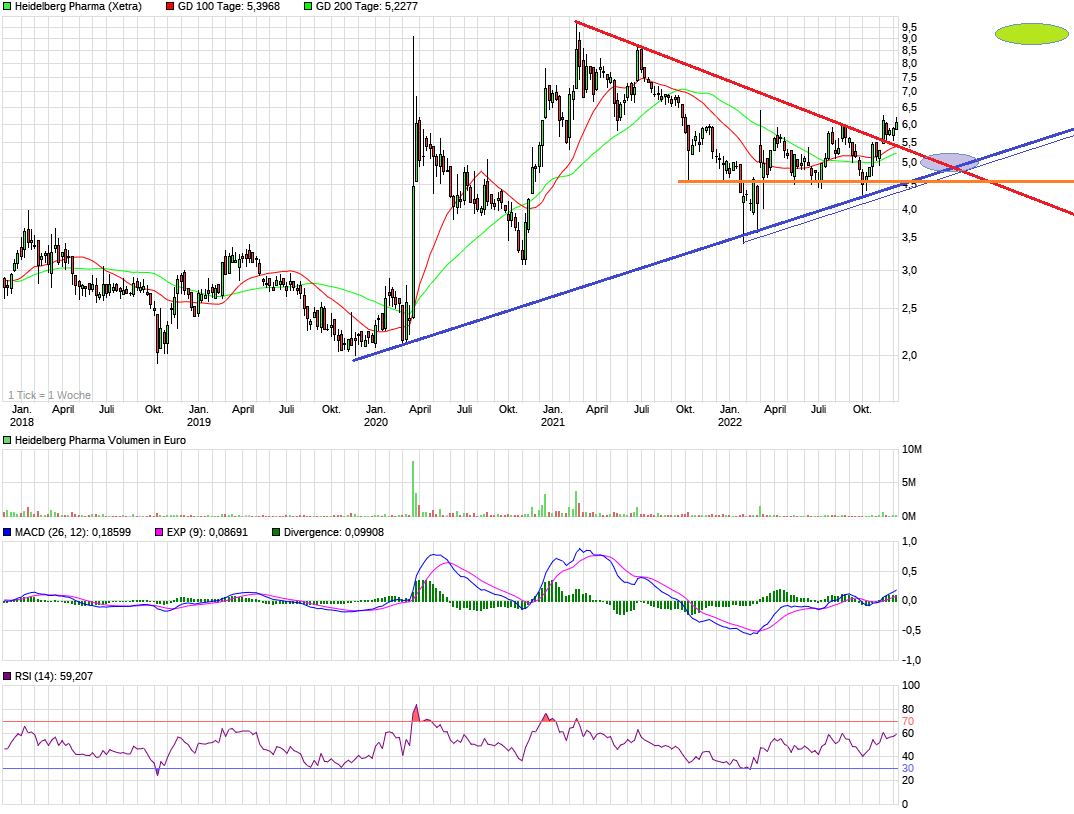This screenshot has height=814, width=1074.
Task: Click the orange horizontal support line
Action: 876,182
